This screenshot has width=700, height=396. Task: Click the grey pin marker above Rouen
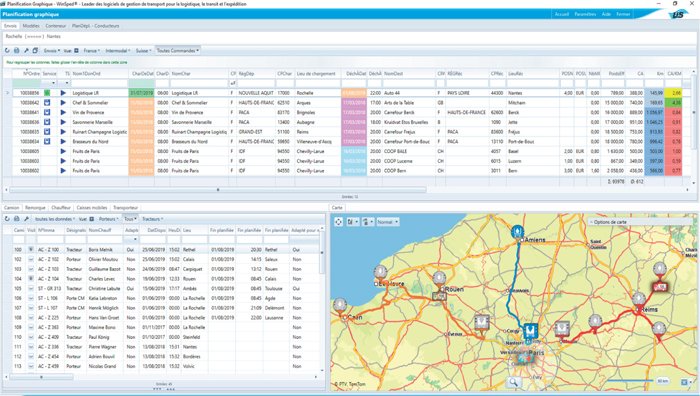439,279
